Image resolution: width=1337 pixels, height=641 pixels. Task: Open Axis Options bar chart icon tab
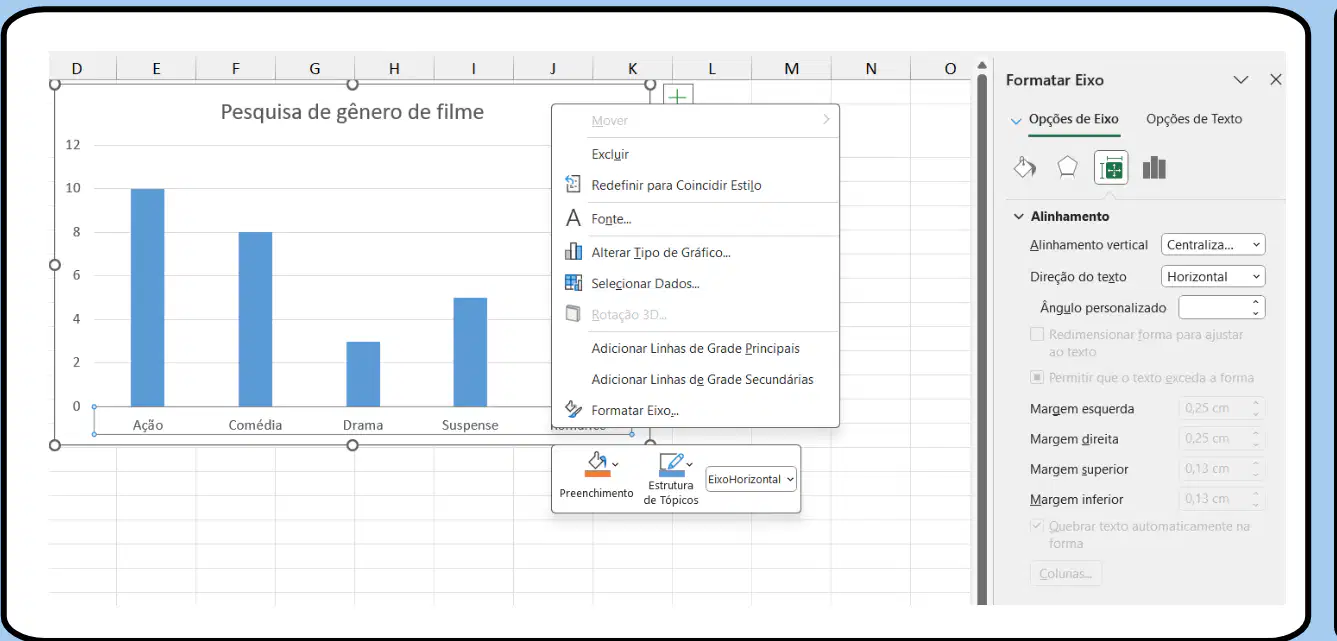1154,167
